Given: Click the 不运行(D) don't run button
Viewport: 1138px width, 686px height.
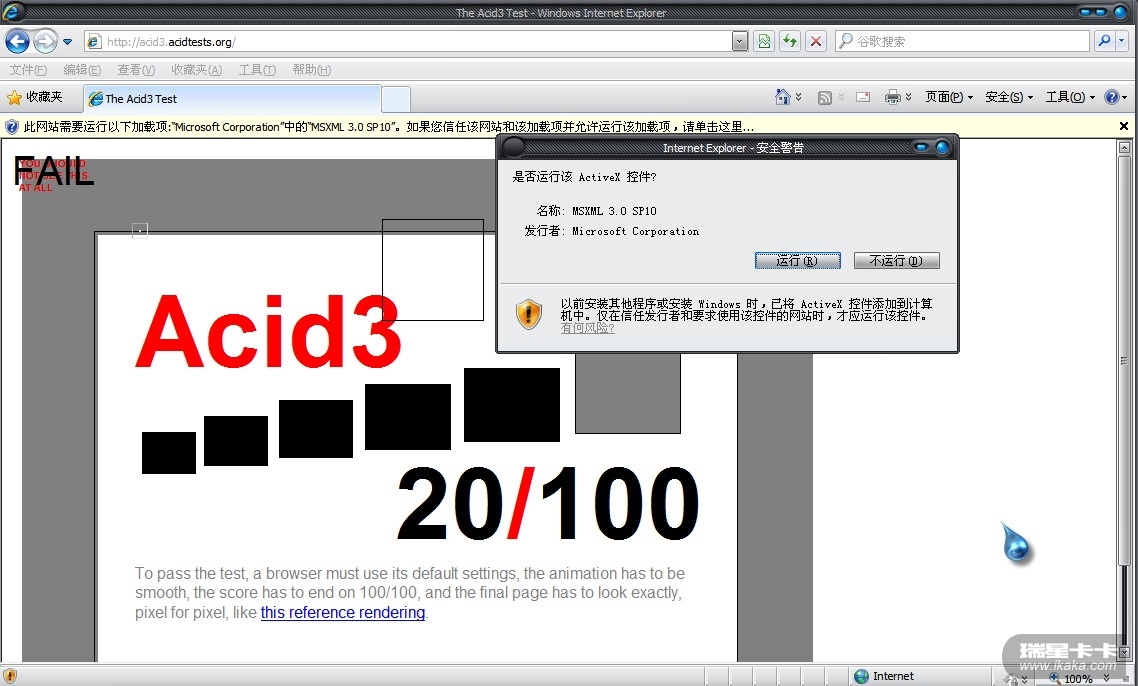Looking at the screenshot, I should click(896, 261).
